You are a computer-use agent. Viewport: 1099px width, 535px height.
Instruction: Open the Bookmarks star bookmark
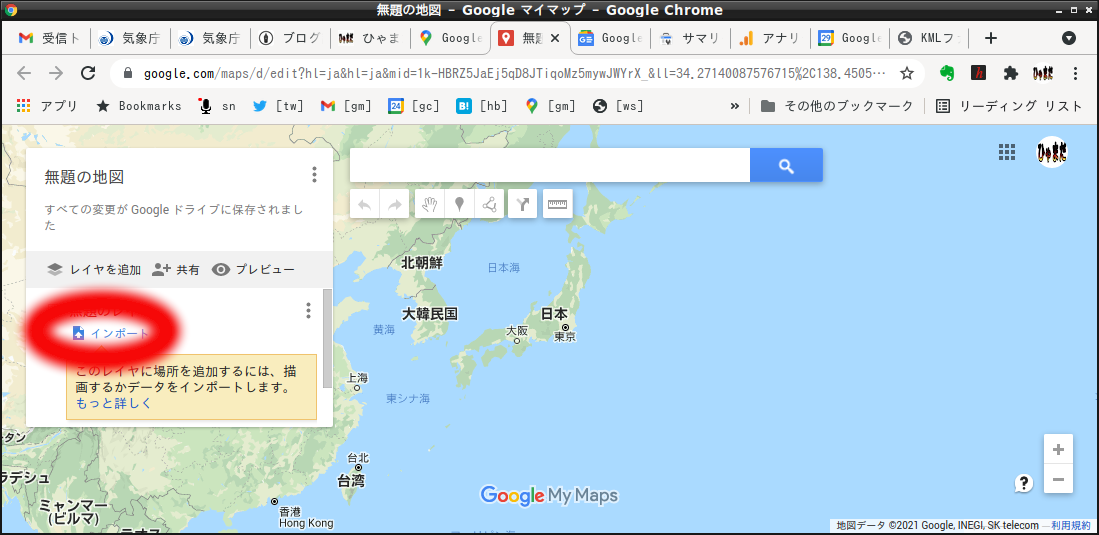[x=138, y=106]
